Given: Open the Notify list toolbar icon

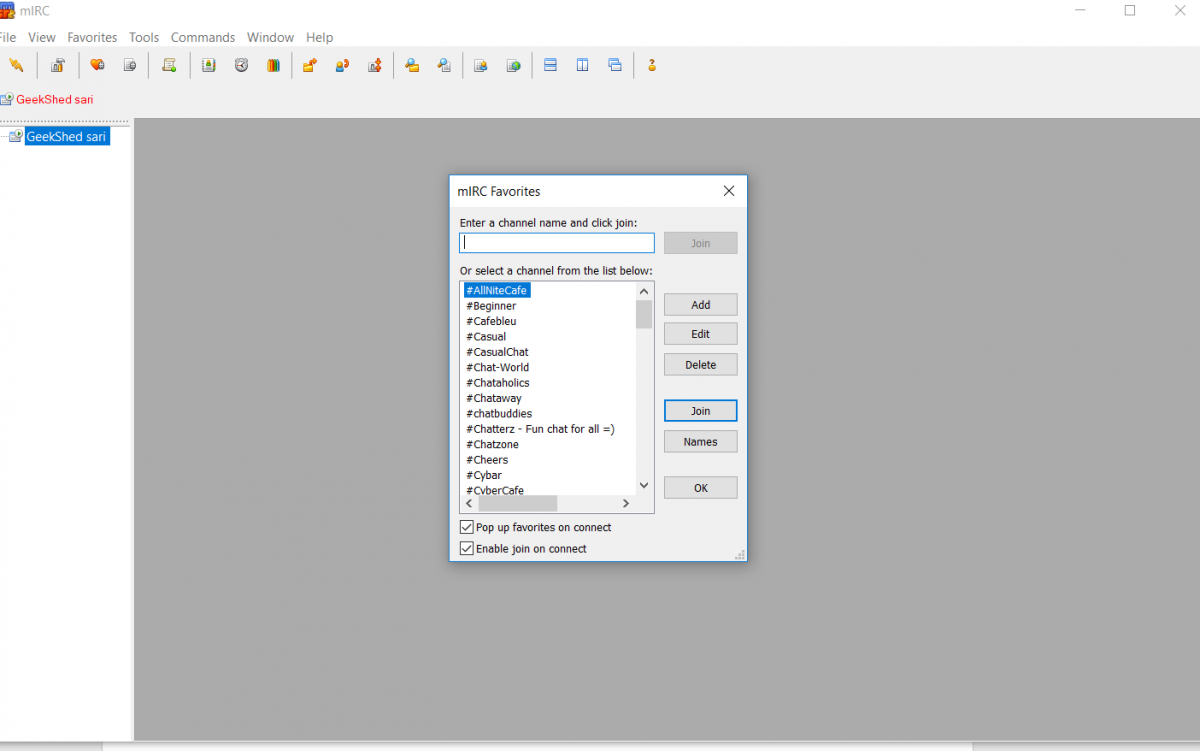Looking at the screenshot, I should [x=481, y=66].
